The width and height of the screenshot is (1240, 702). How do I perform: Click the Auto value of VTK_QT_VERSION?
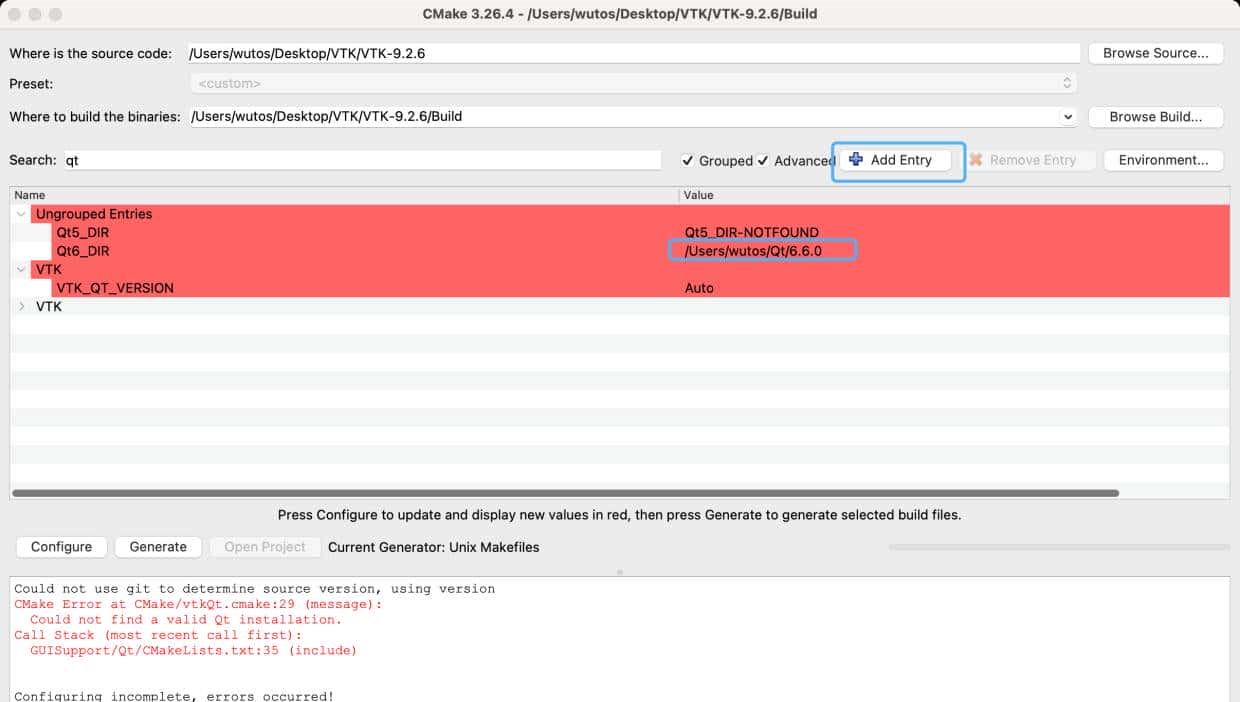pos(699,288)
